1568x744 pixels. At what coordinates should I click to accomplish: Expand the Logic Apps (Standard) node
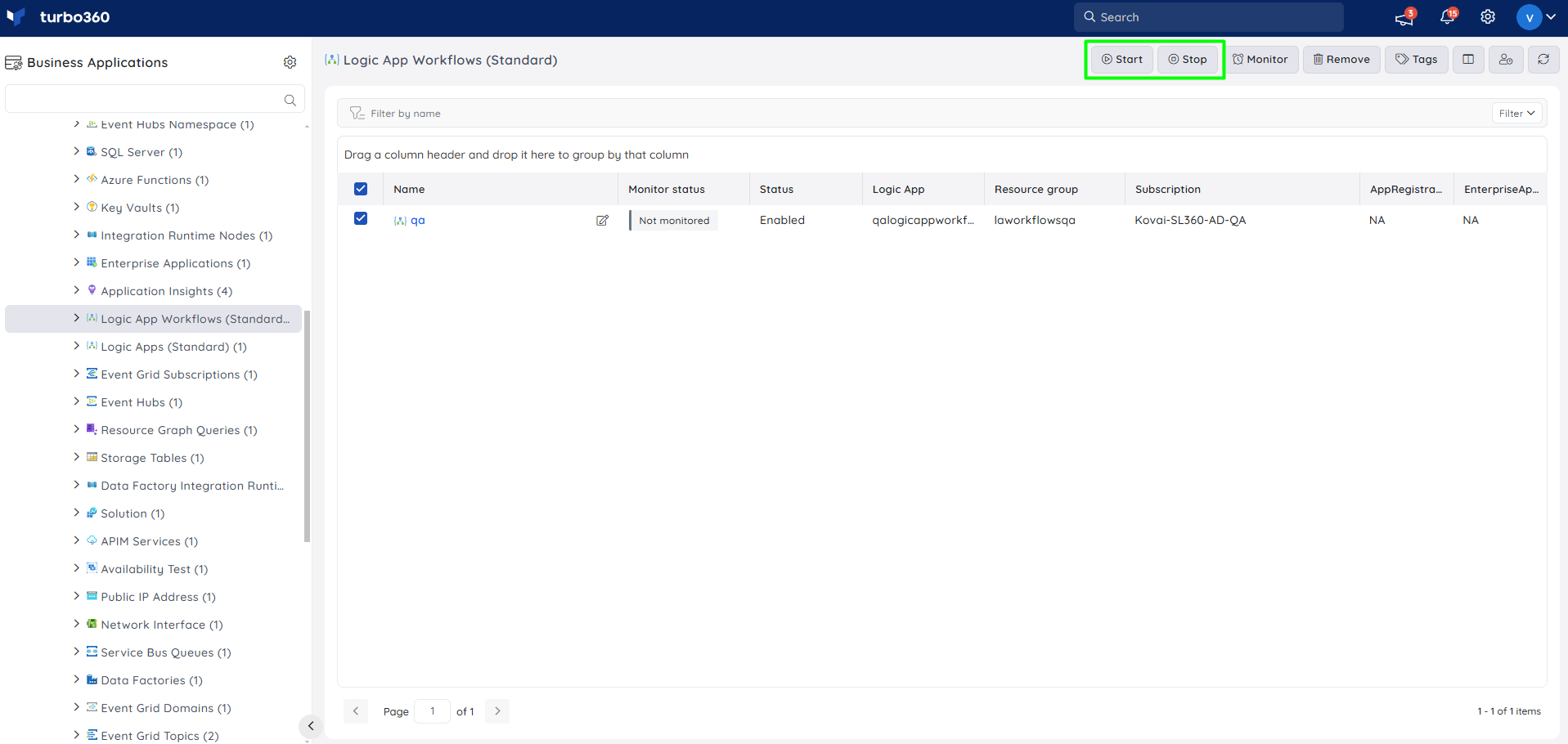[x=76, y=346]
